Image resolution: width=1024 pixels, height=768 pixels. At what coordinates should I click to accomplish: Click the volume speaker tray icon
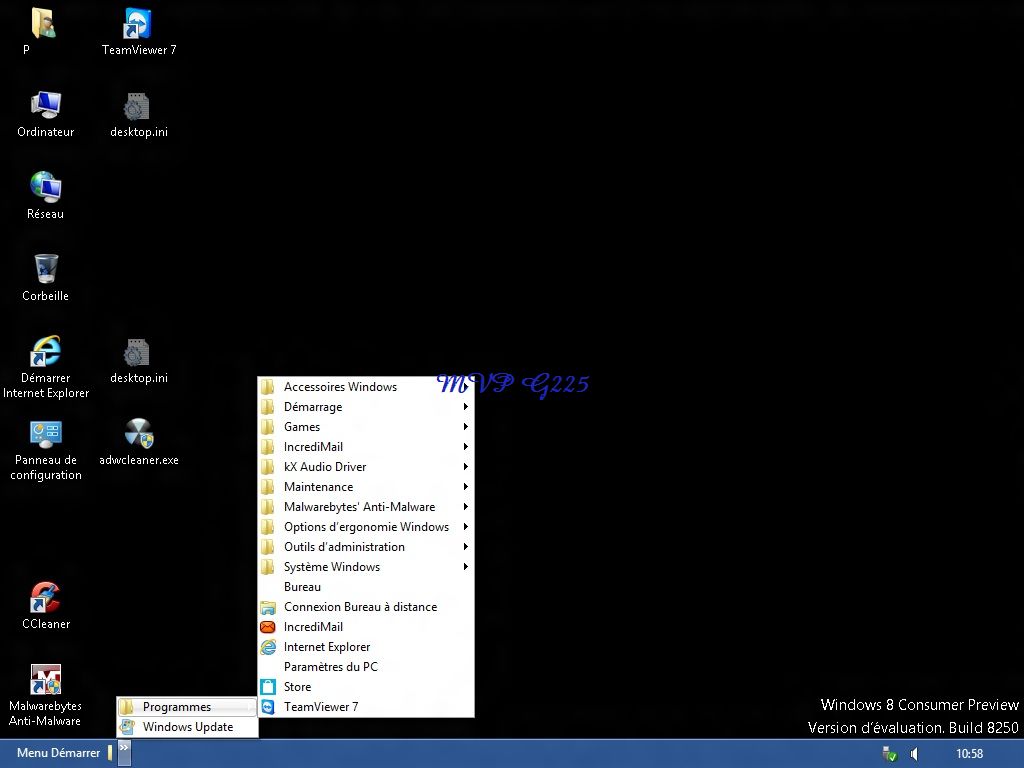point(914,754)
